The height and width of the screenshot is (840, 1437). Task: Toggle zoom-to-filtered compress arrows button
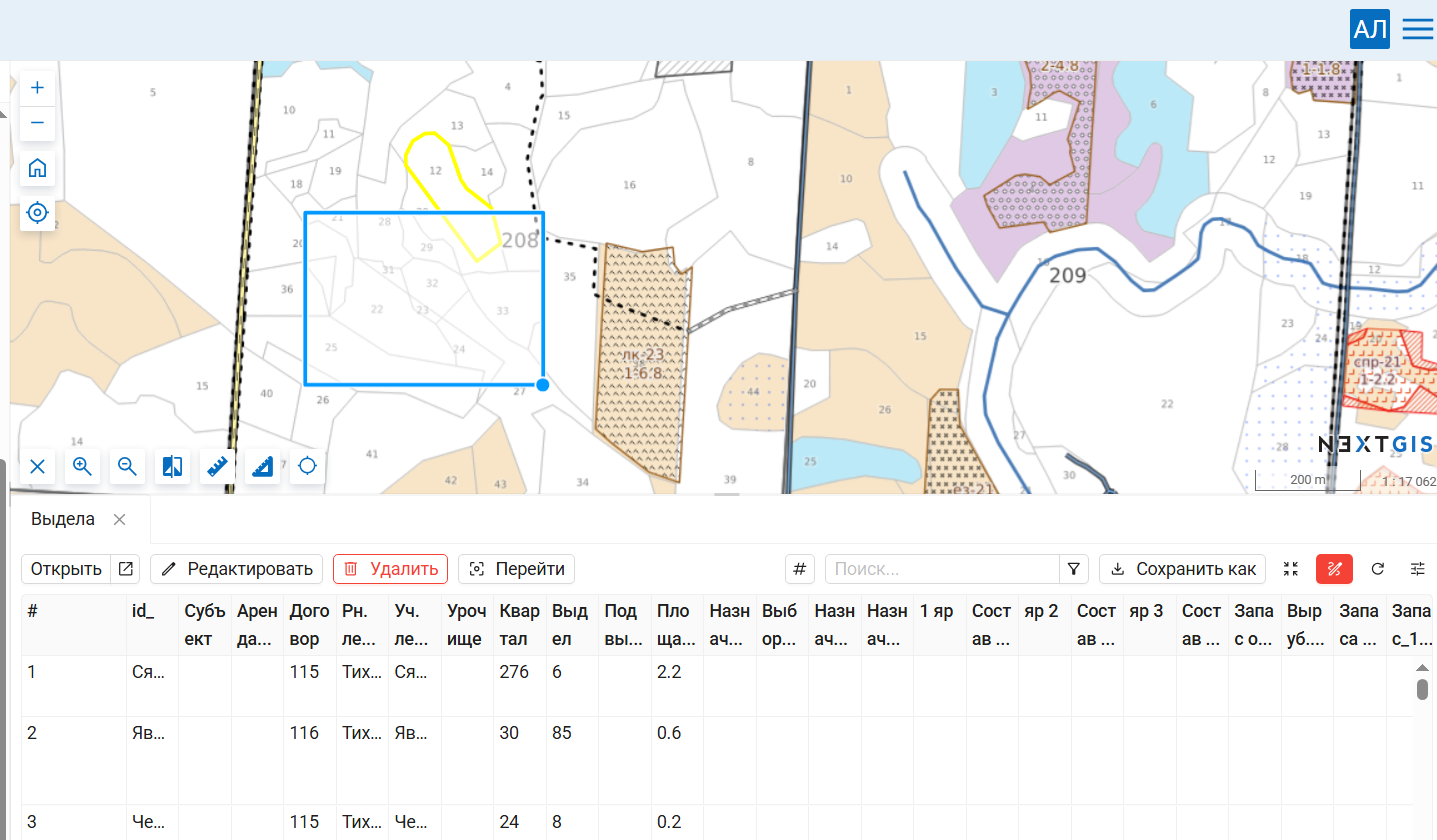pyautogui.click(x=1291, y=569)
